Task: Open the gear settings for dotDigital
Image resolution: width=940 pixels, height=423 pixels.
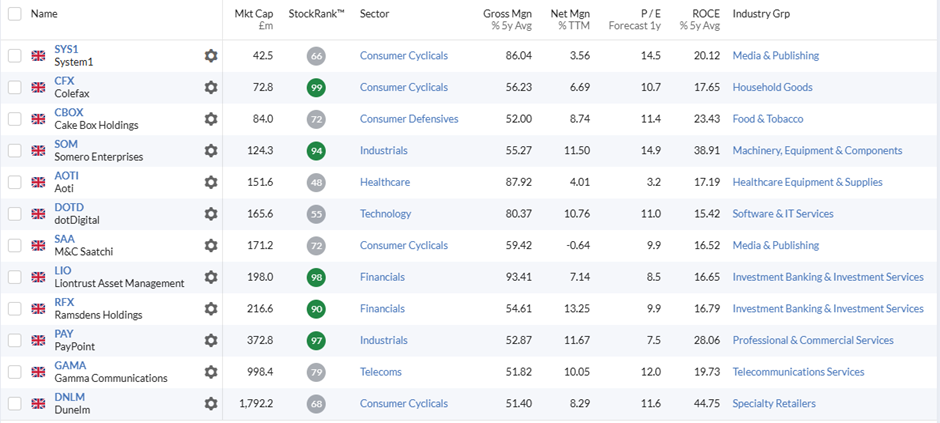Action: [210, 214]
